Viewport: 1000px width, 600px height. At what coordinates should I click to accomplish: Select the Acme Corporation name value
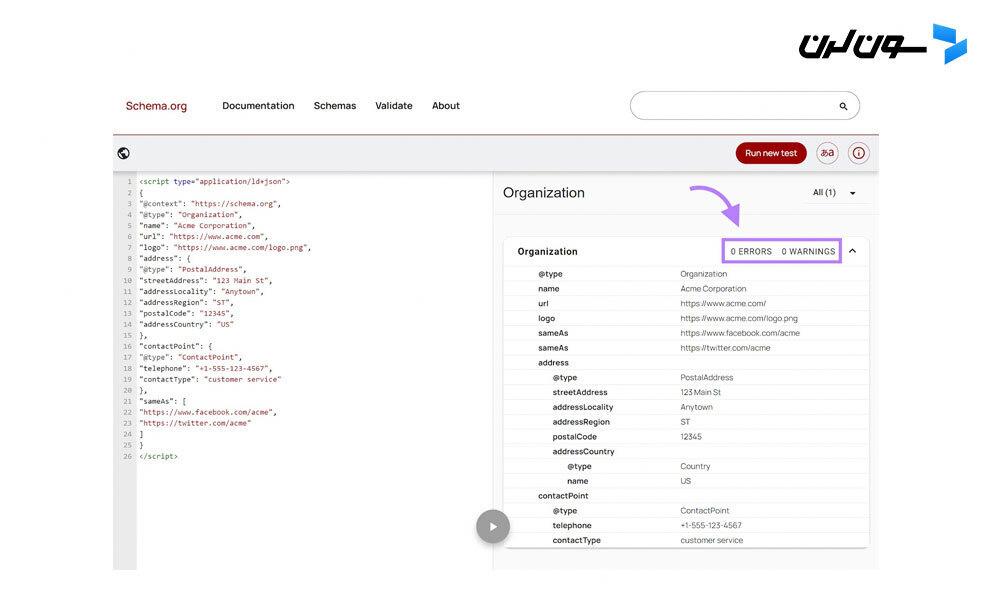pos(713,289)
